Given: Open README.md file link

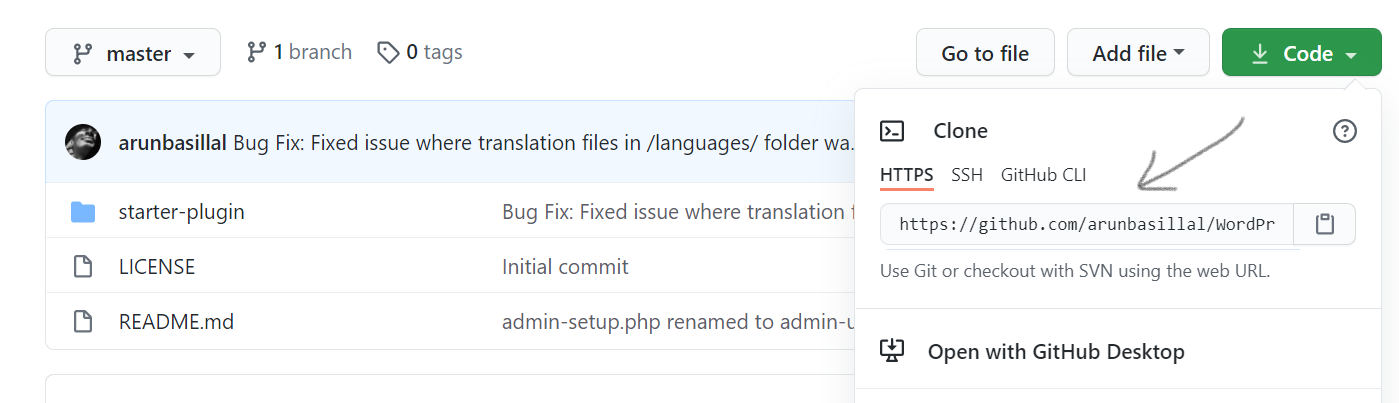Looking at the screenshot, I should pyautogui.click(x=176, y=322).
